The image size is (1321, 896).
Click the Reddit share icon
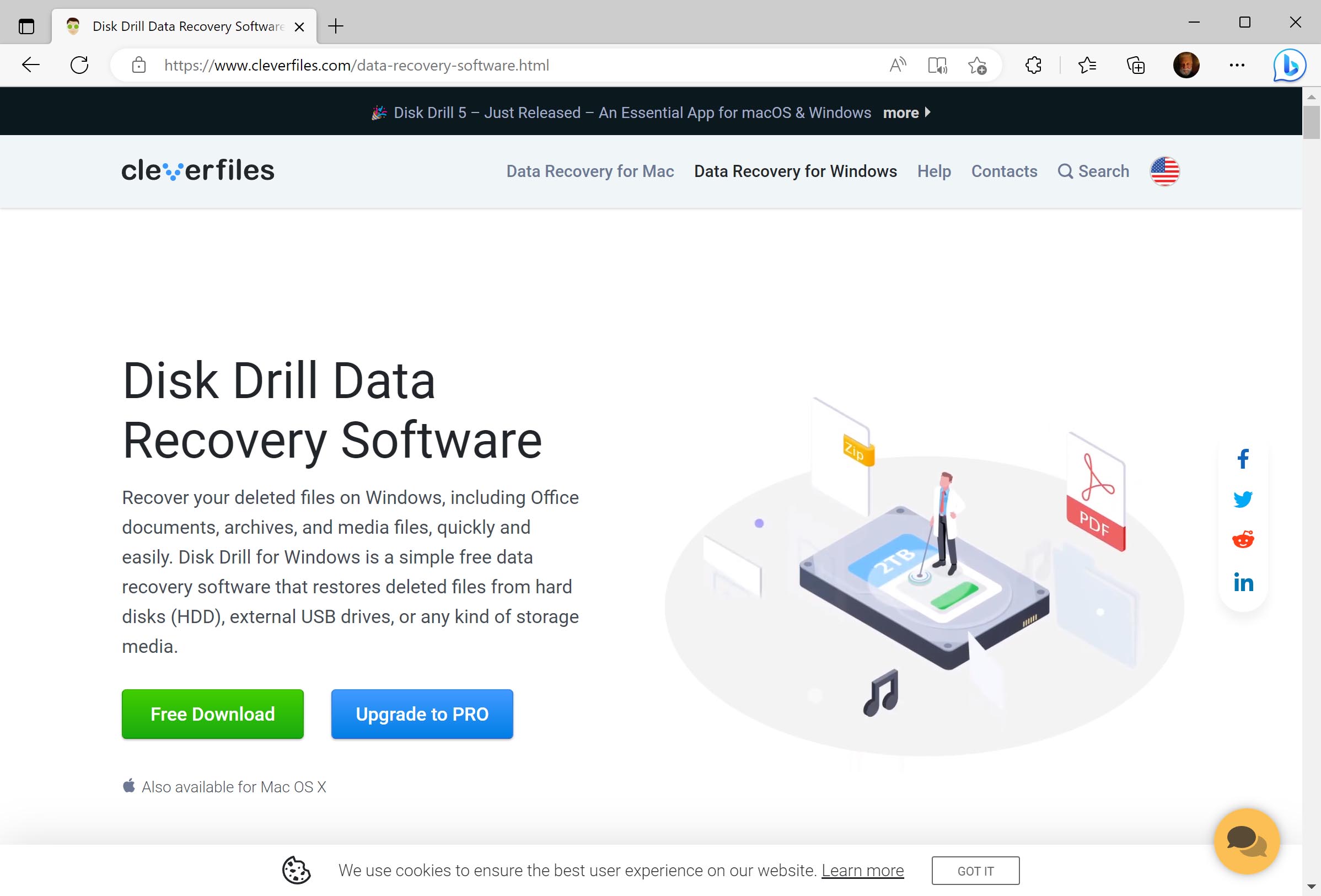tap(1243, 540)
